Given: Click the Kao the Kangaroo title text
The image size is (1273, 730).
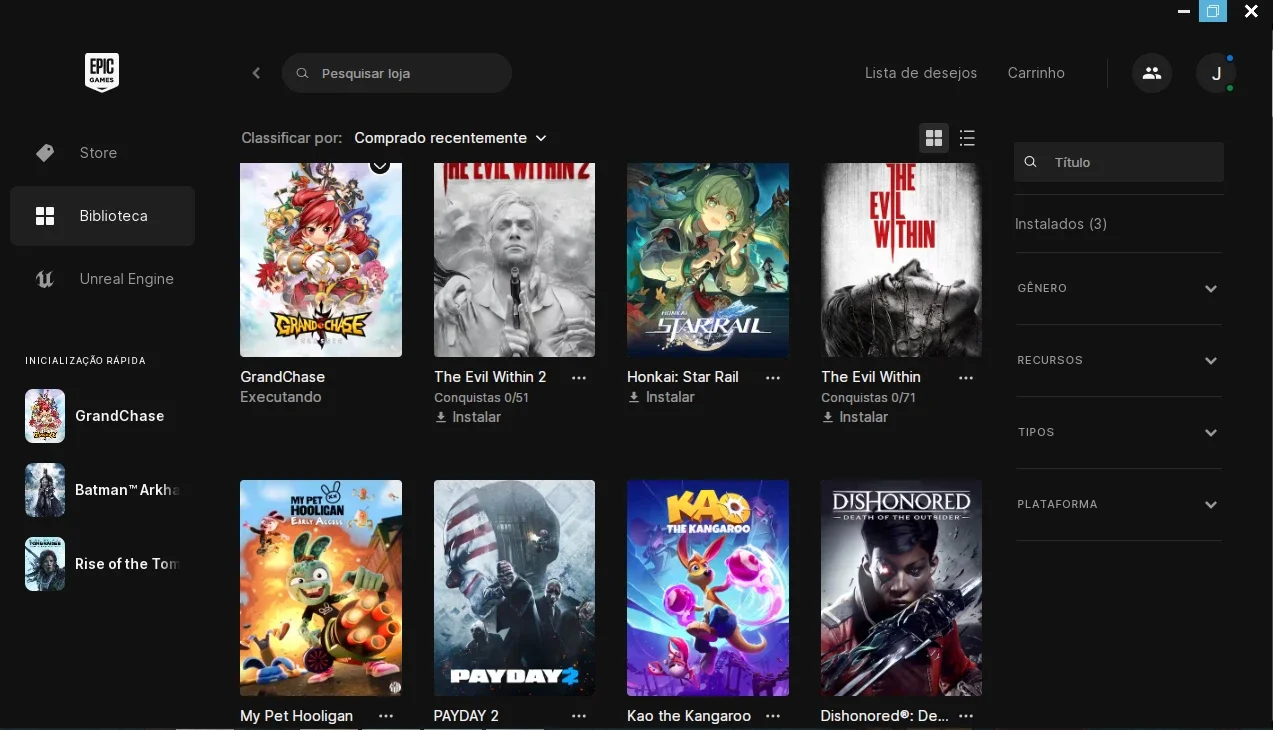Looking at the screenshot, I should pos(689,716).
